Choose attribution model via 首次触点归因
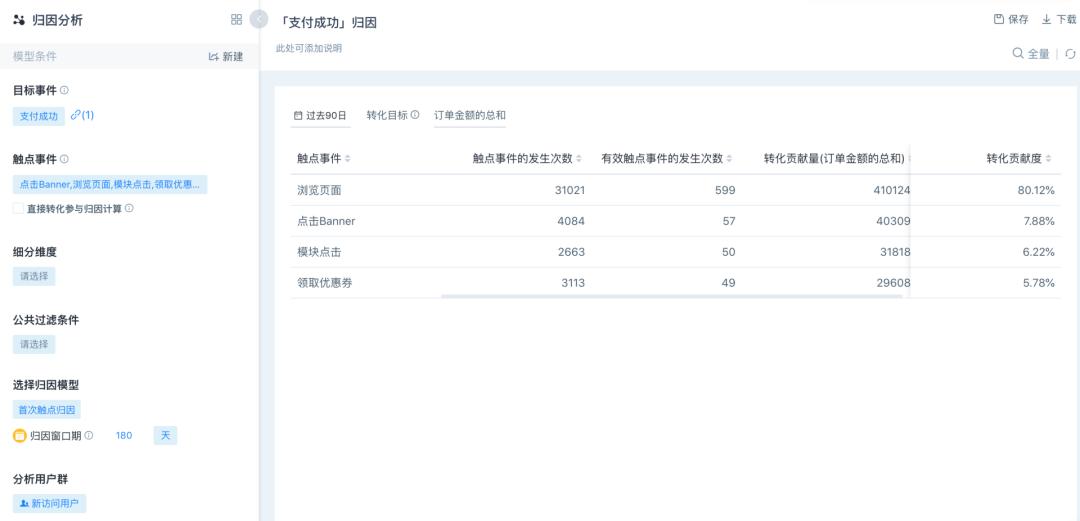 click(x=47, y=409)
